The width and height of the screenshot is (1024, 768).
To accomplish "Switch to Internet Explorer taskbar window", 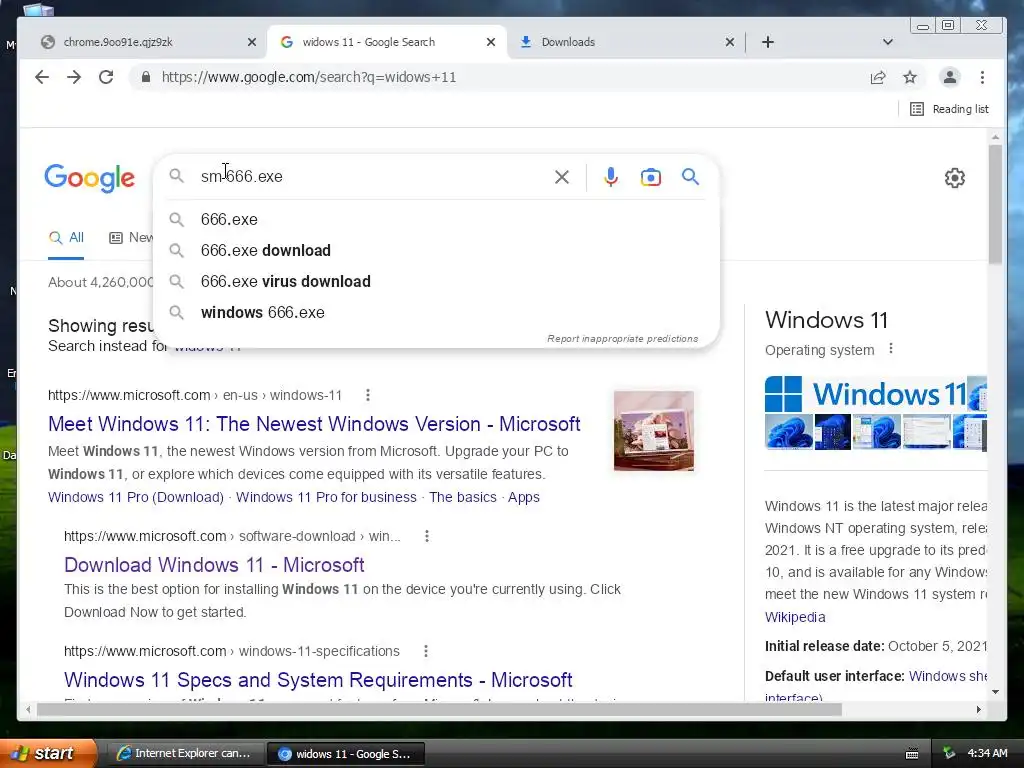I will coord(184,754).
